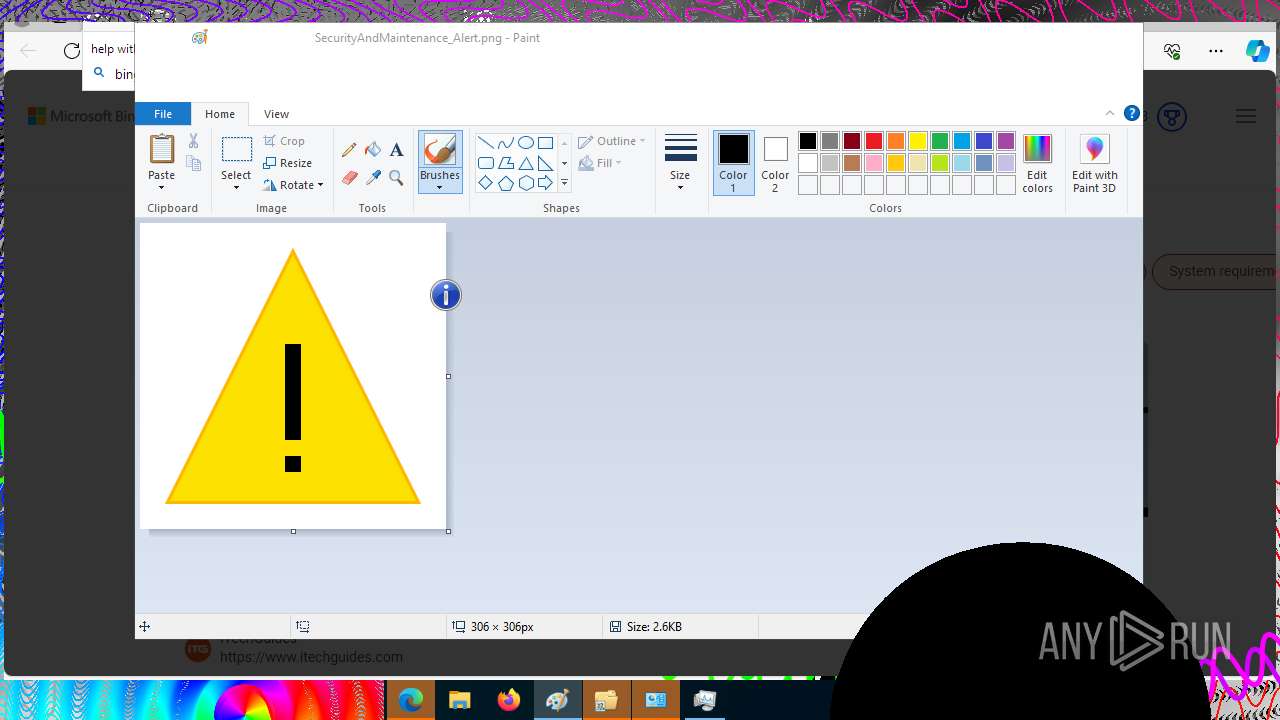Pick the pink color swatch
1280x720 pixels.
point(874,163)
